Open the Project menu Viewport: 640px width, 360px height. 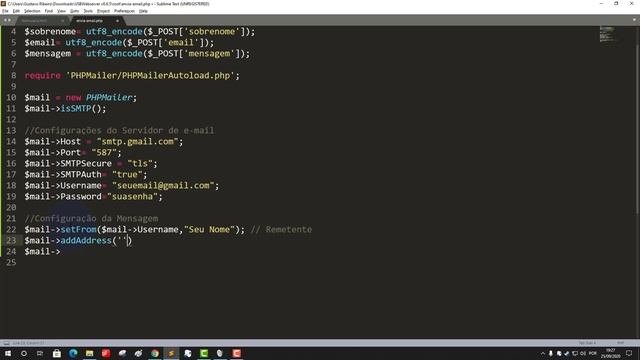click(104, 11)
